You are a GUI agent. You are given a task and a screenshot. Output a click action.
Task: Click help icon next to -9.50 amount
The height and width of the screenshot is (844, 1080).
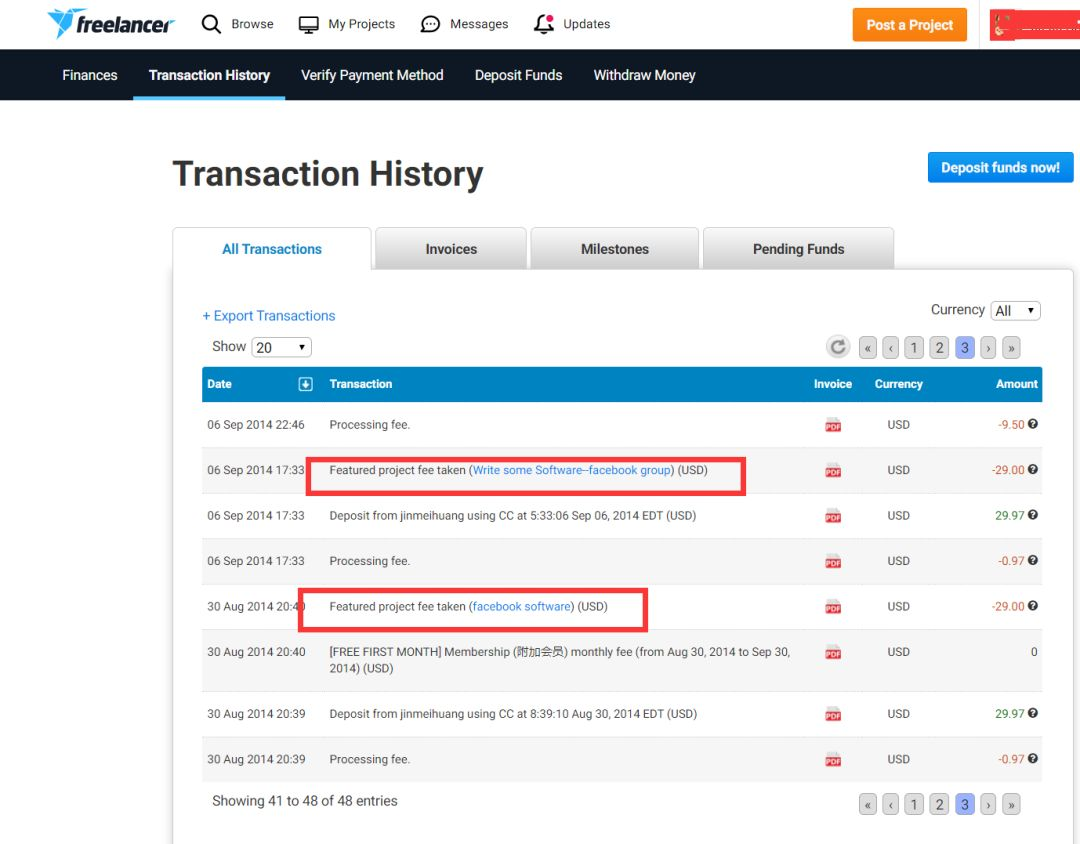pyautogui.click(x=1032, y=424)
